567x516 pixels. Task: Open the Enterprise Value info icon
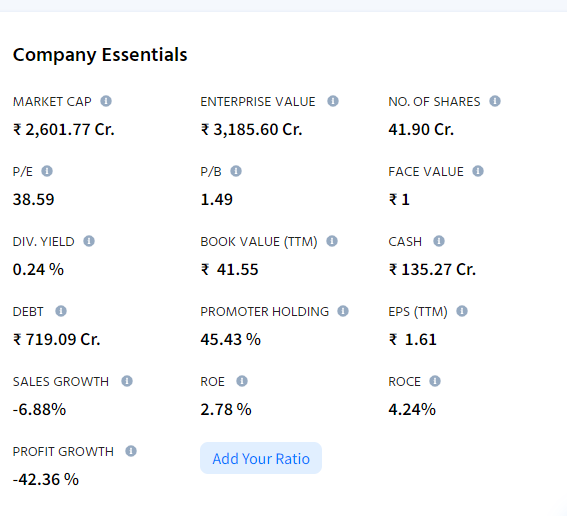[x=333, y=101]
